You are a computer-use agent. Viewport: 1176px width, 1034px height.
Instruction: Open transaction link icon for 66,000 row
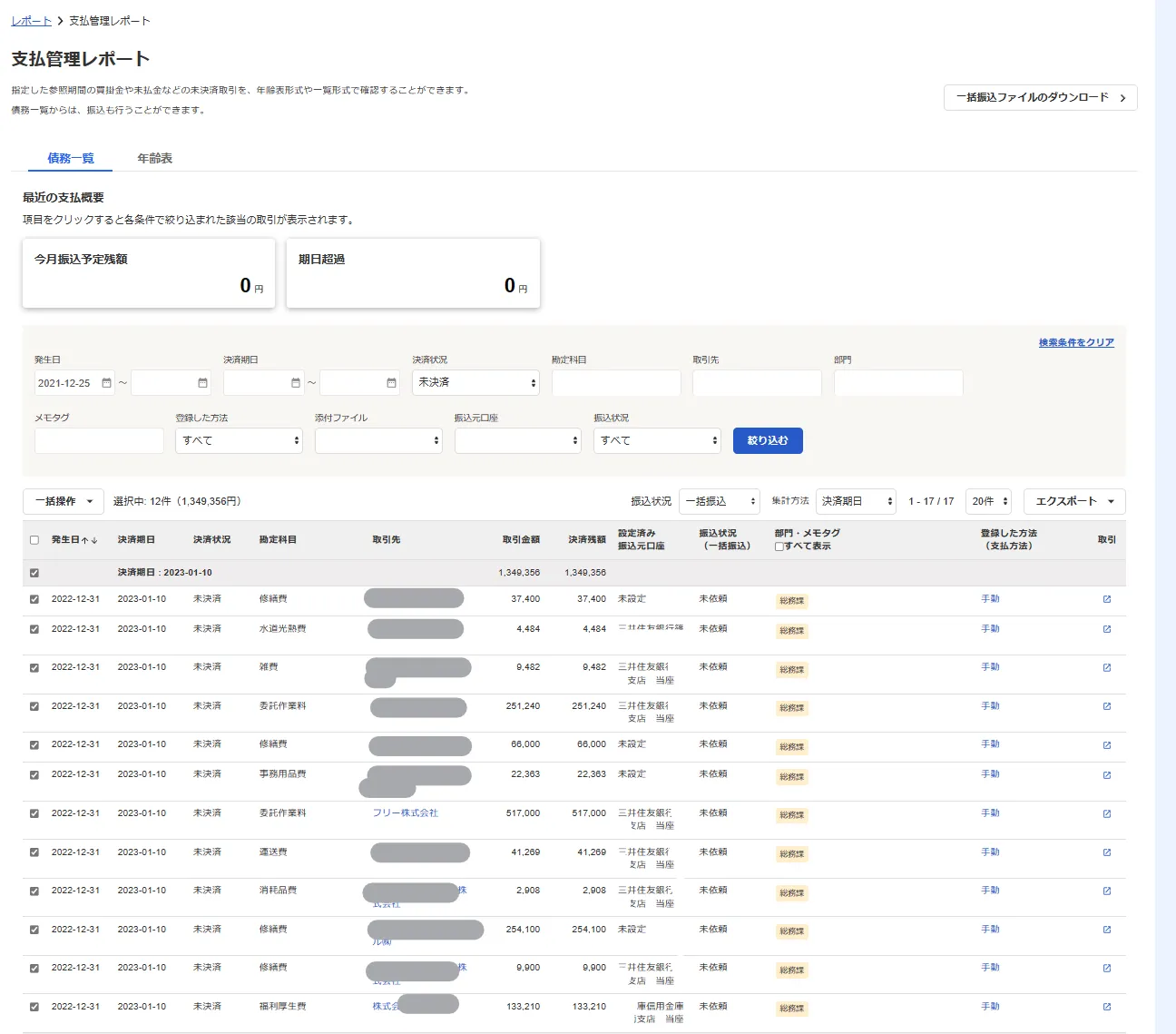tap(1107, 744)
